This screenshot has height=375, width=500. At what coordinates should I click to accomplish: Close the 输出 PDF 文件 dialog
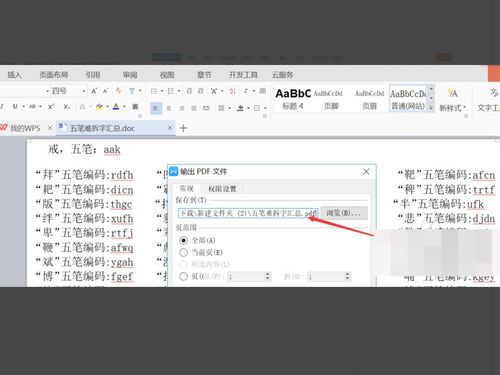[366, 172]
